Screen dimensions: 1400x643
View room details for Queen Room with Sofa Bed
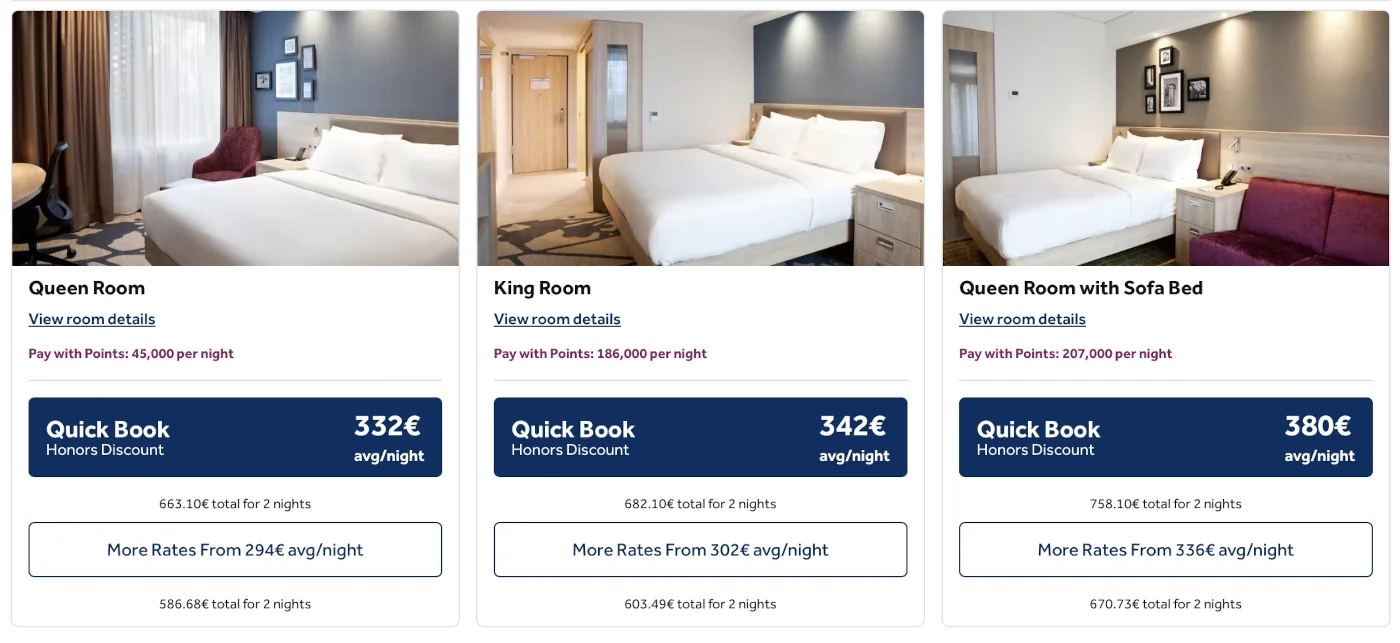pyautogui.click(x=1022, y=319)
